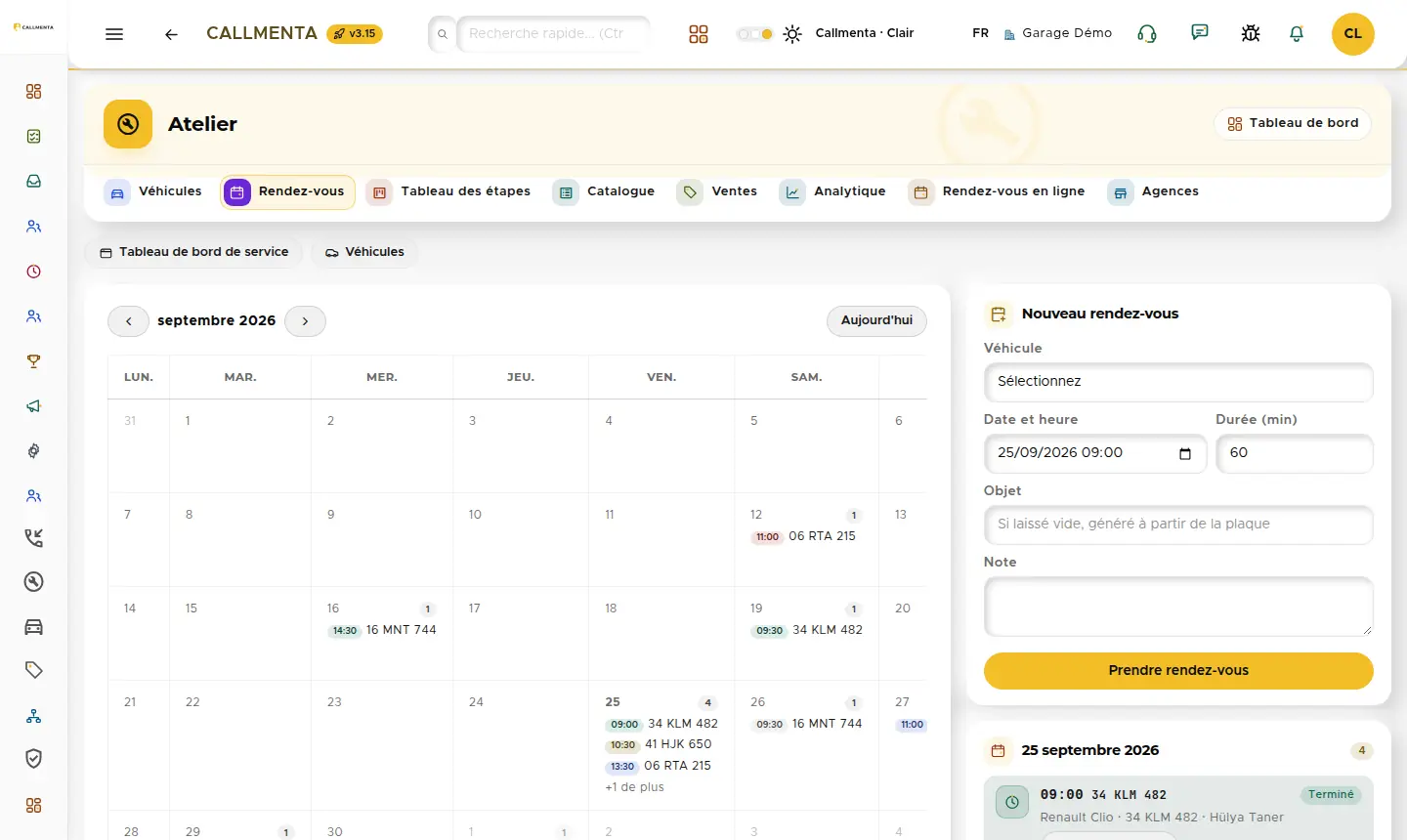The image size is (1407, 840).
Task: Open the Garage Démo selector
Action: click(1058, 33)
